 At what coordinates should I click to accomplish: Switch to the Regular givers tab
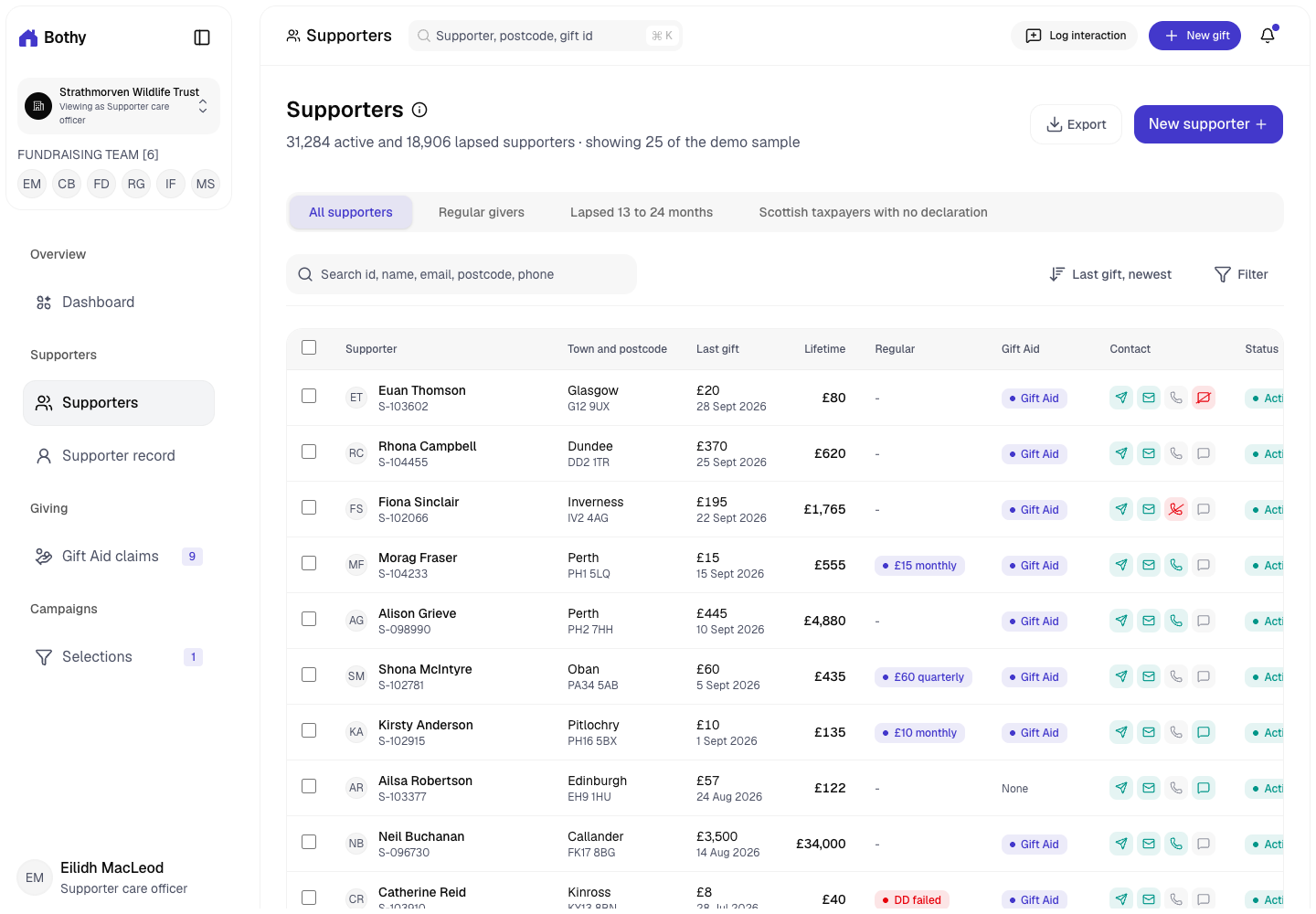tap(482, 212)
